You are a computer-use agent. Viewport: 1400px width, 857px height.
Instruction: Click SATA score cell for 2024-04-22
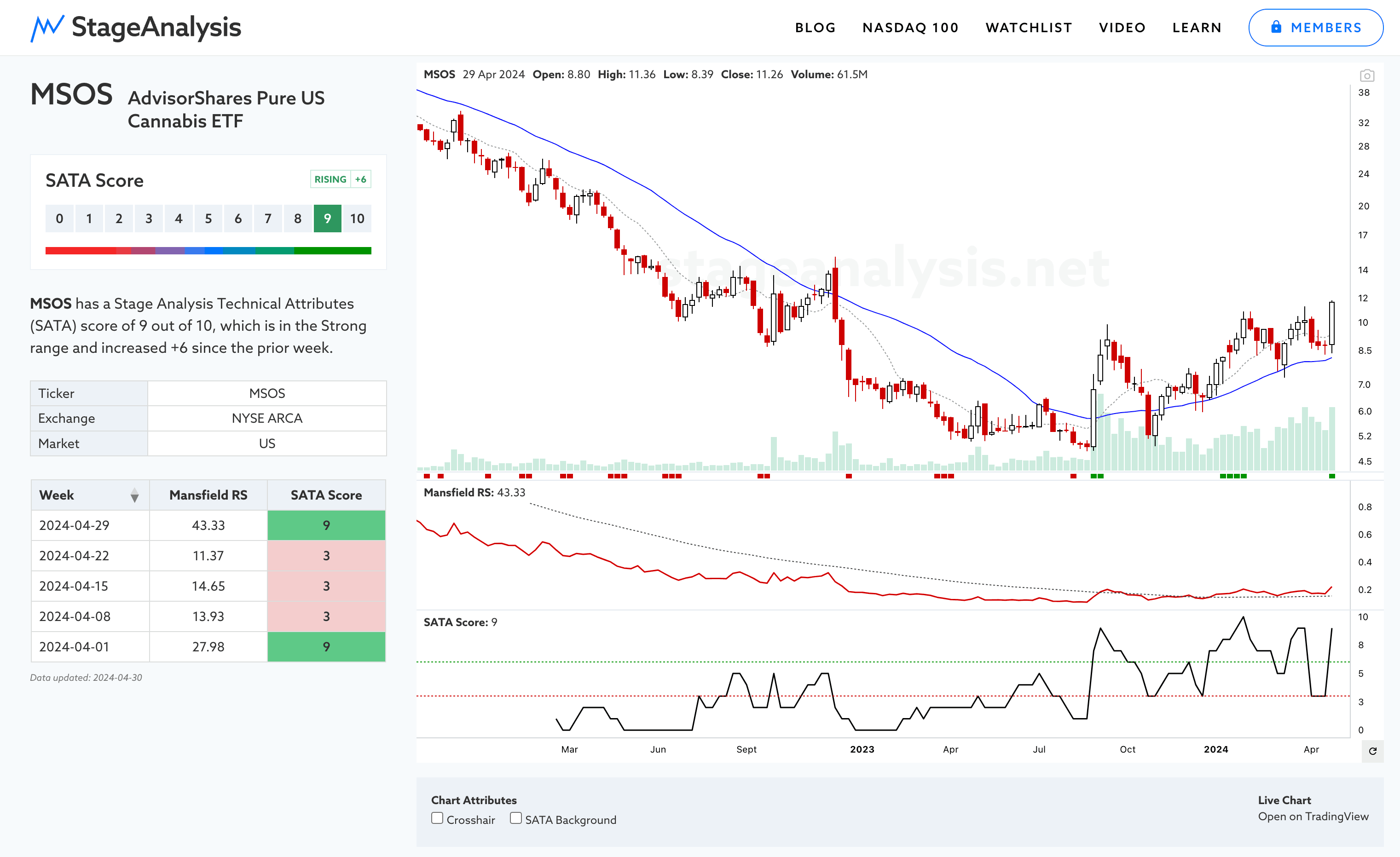326,555
